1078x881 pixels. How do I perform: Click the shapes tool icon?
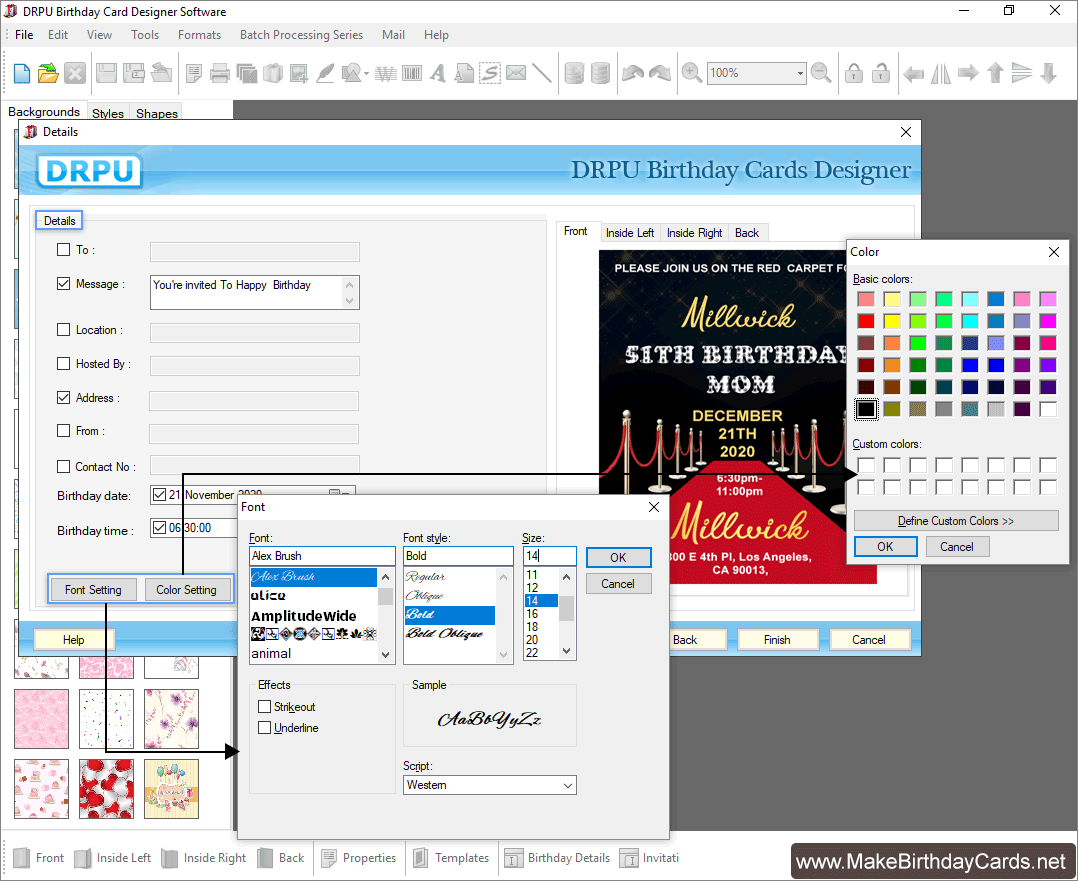point(351,73)
